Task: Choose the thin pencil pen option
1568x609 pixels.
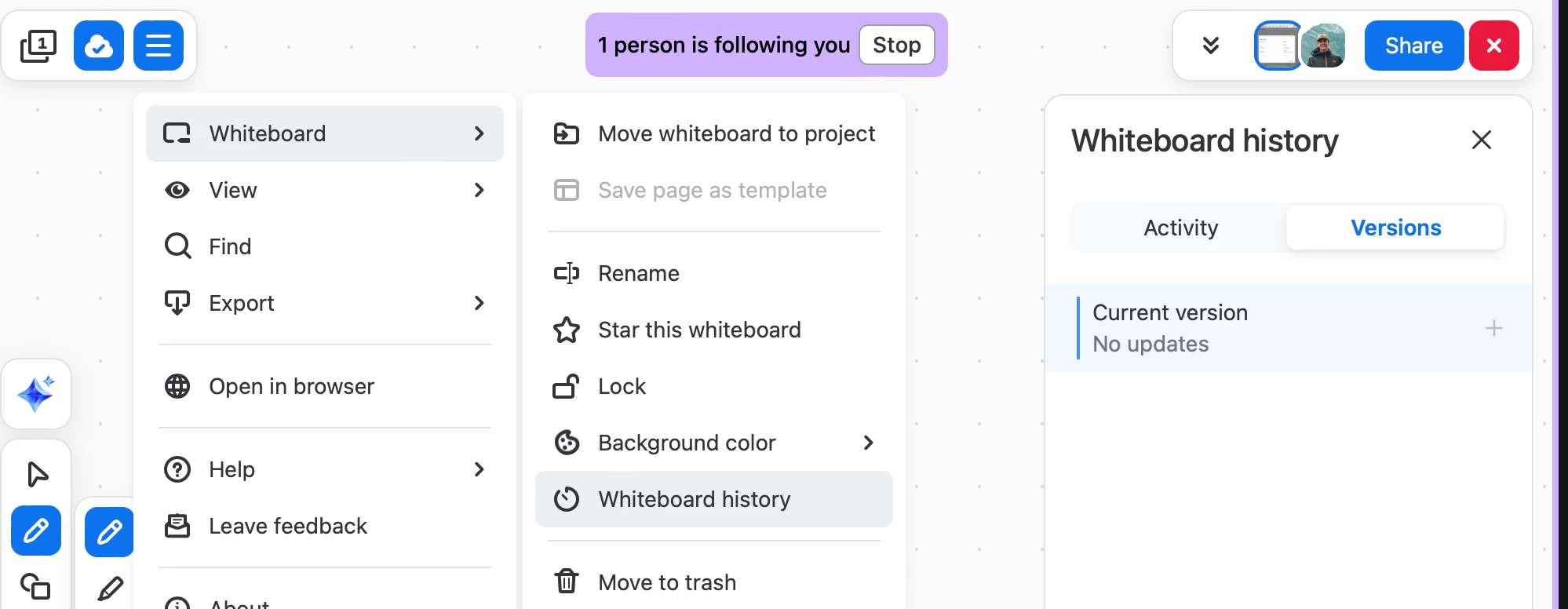Action: (110, 589)
